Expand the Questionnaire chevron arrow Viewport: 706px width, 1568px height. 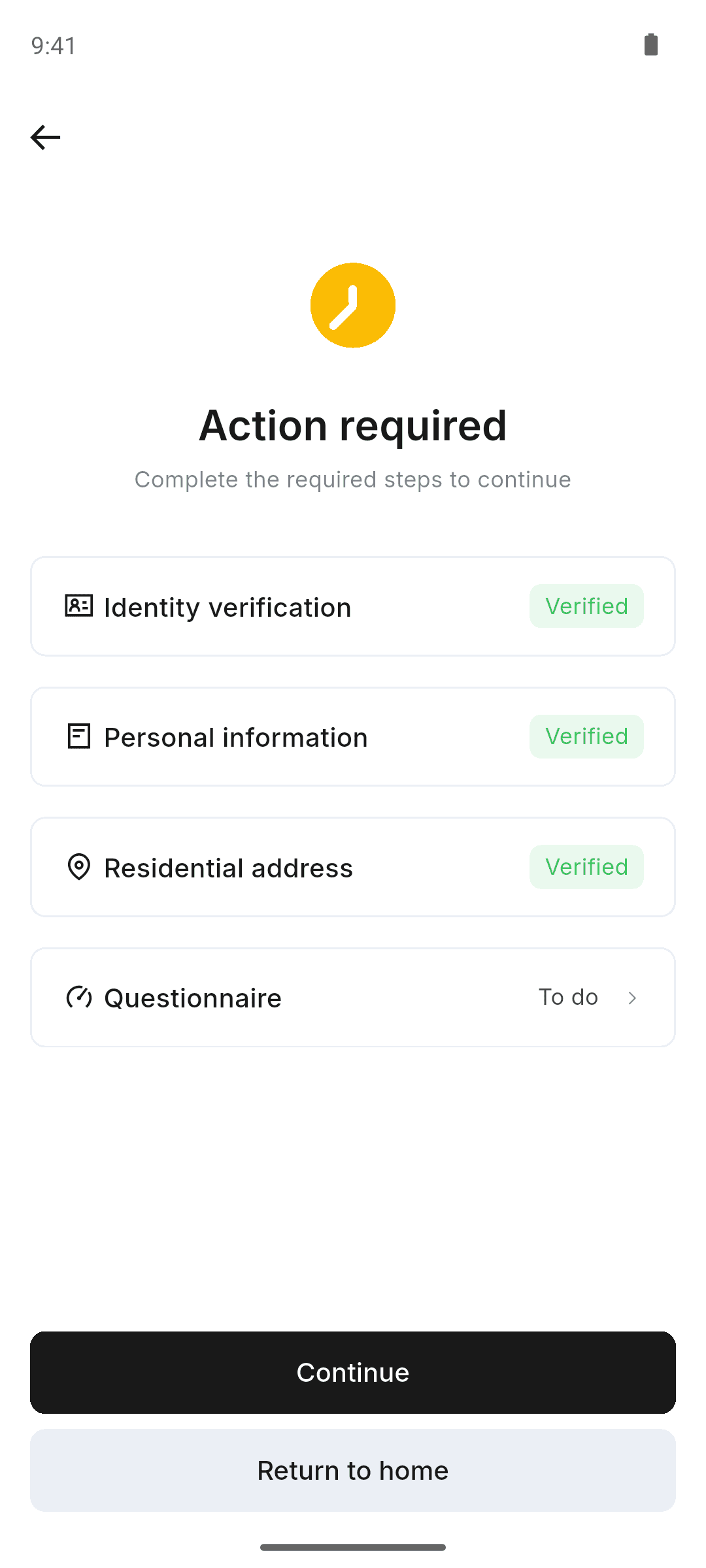pos(632,998)
